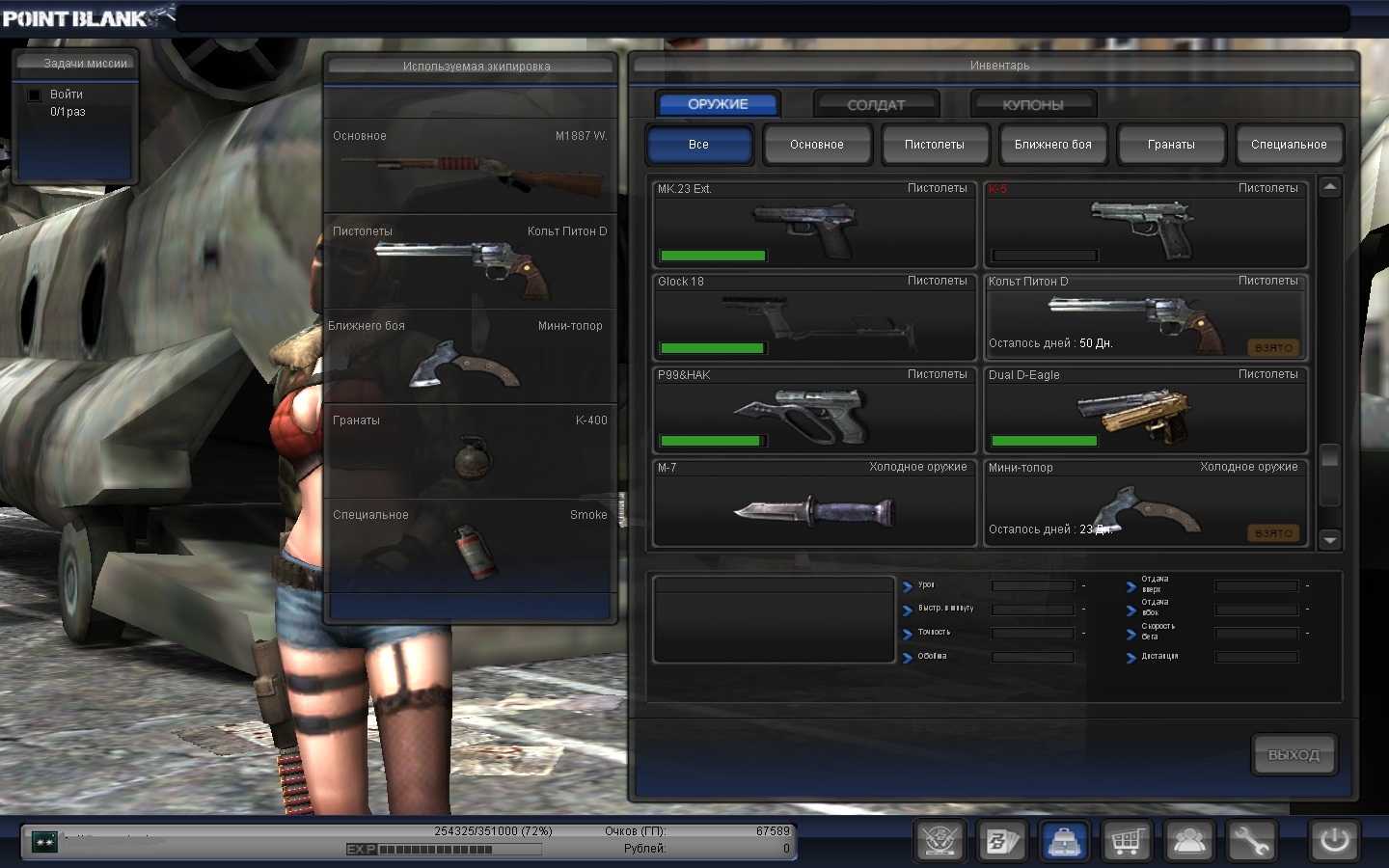Image resolution: width=1389 pixels, height=868 pixels.
Task: Click the power exit icon
Action: tap(1334, 840)
